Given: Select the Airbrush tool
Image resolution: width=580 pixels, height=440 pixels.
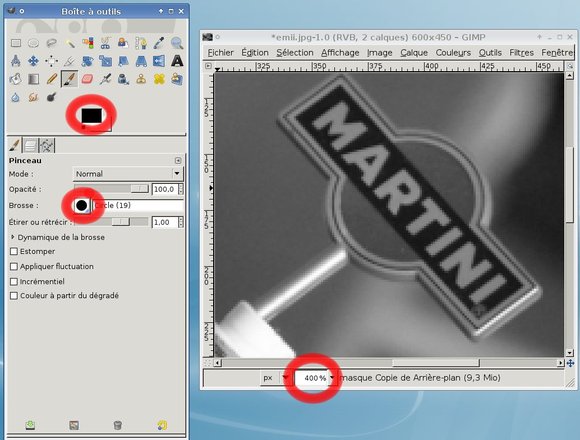Looking at the screenshot, I should pos(105,79).
